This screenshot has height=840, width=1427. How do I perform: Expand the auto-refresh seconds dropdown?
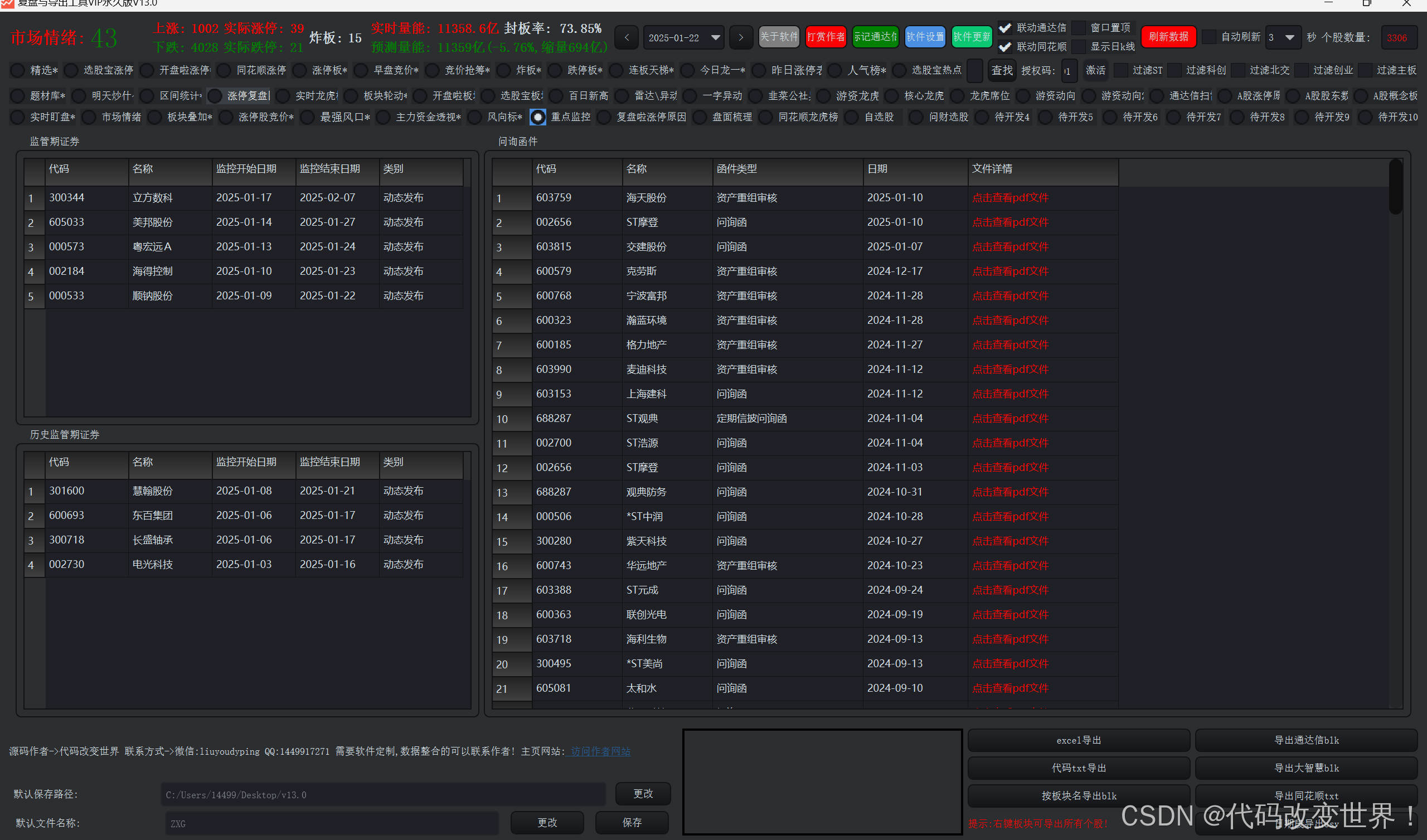tap(1289, 37)
